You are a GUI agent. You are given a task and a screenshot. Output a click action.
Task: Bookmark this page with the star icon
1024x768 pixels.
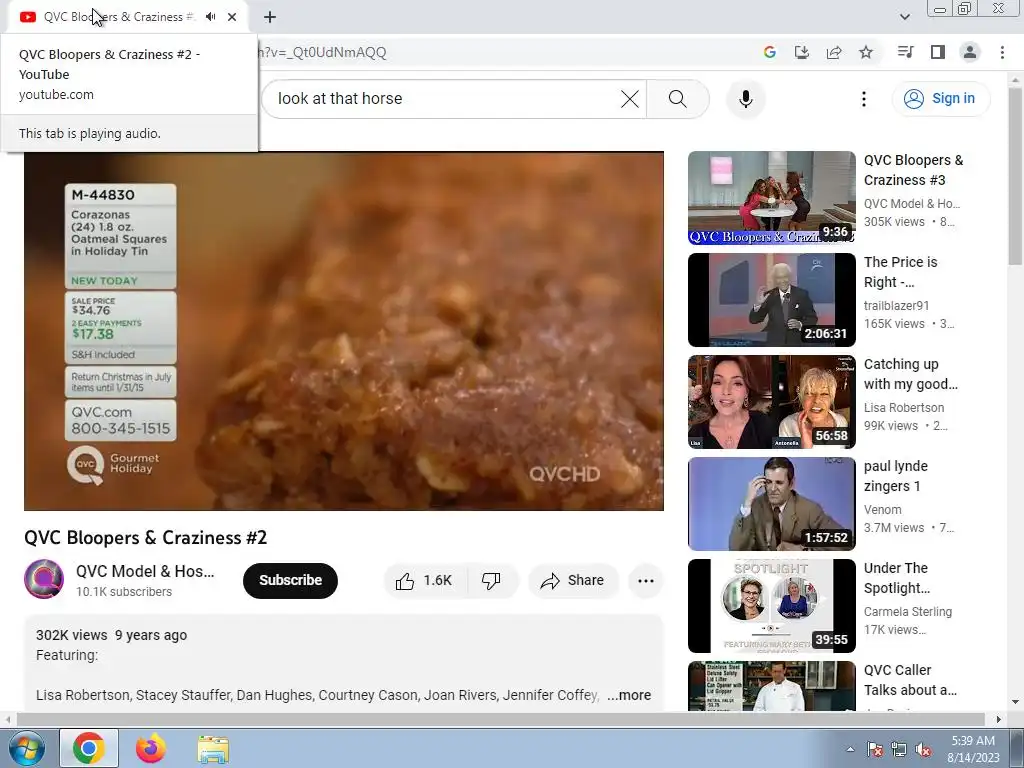point(866,52)
